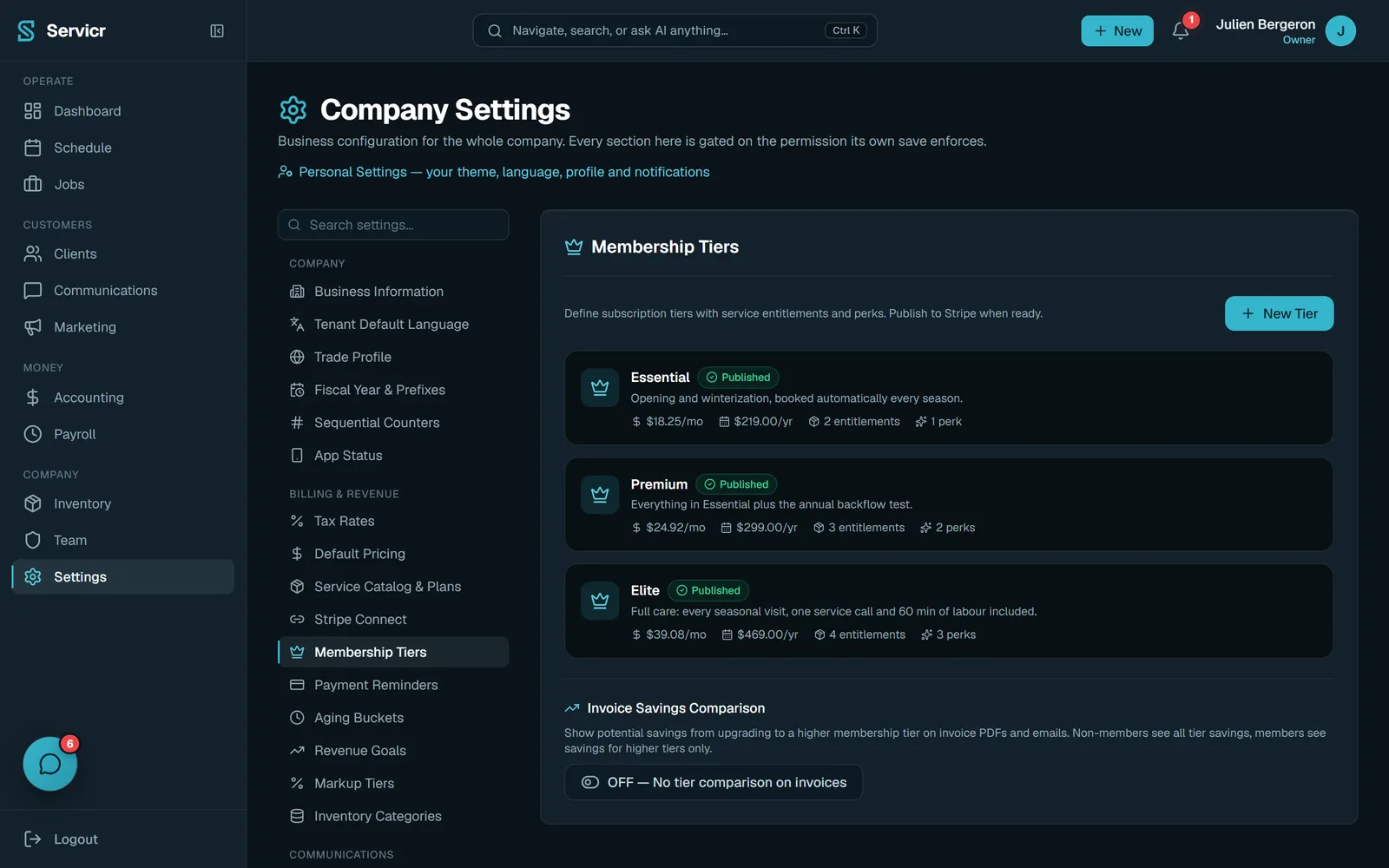Focus the Search settings field
Image resolution: width=1389 pixels, height=868 pixels.
tap(393, 225)
